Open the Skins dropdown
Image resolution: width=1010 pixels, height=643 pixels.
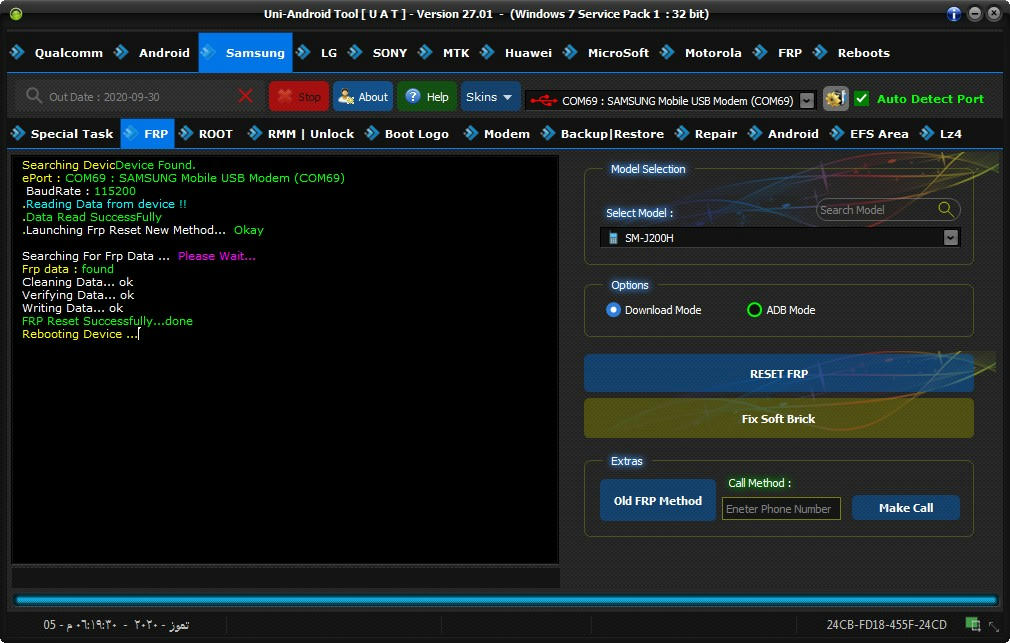490,97
